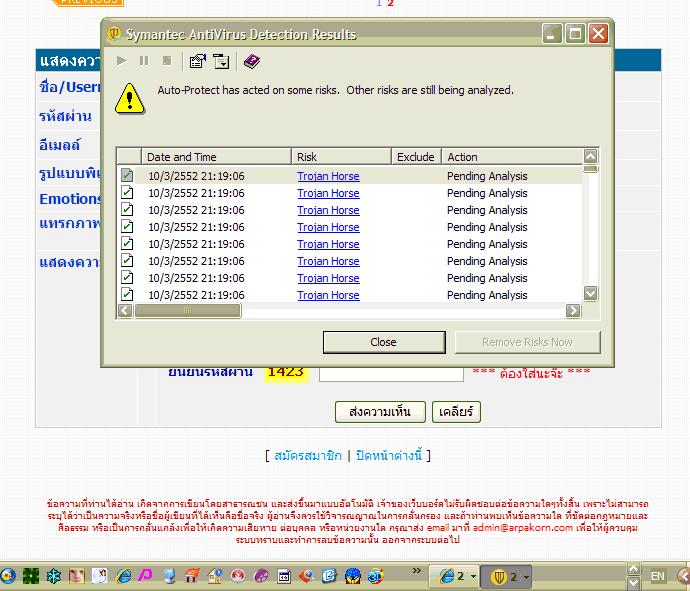Image resolution: width=690 pixels, height=591 pixels.
Task: Click the admin@arpakorn.com email text
Action: coord(522,527)
